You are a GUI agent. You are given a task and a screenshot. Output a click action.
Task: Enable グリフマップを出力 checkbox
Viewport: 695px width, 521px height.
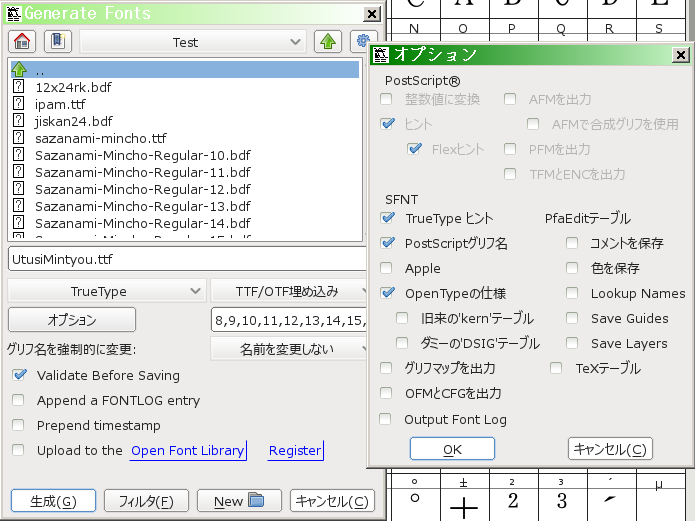pos(386,368)
